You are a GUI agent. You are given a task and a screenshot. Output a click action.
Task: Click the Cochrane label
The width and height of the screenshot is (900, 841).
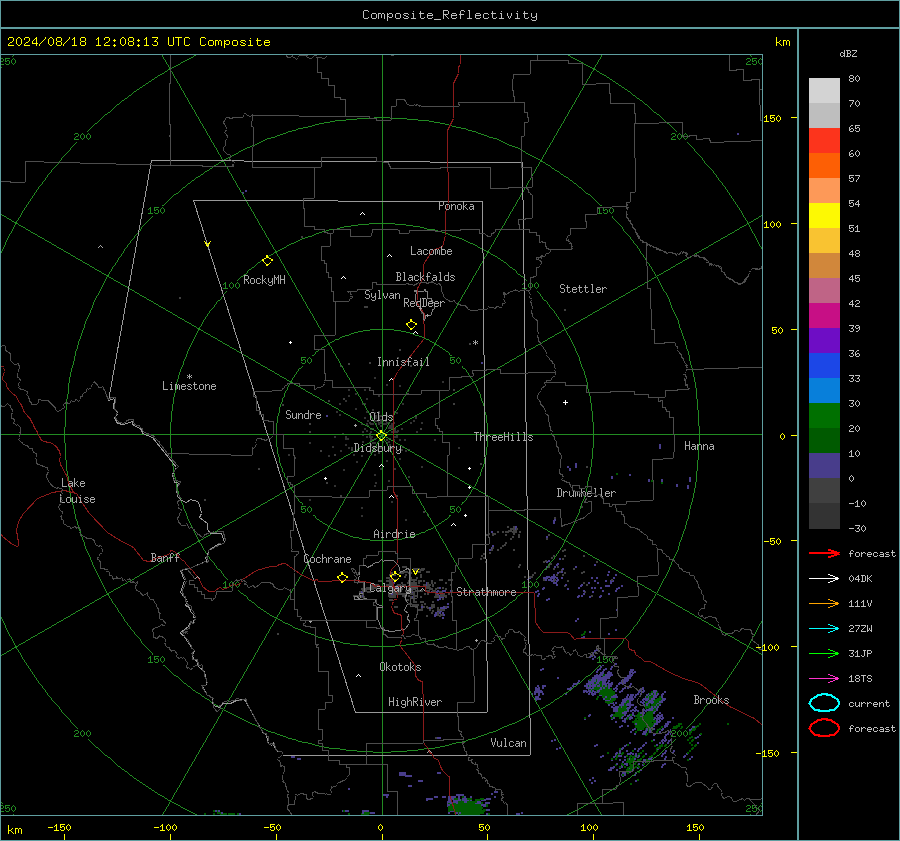[327, 559]
